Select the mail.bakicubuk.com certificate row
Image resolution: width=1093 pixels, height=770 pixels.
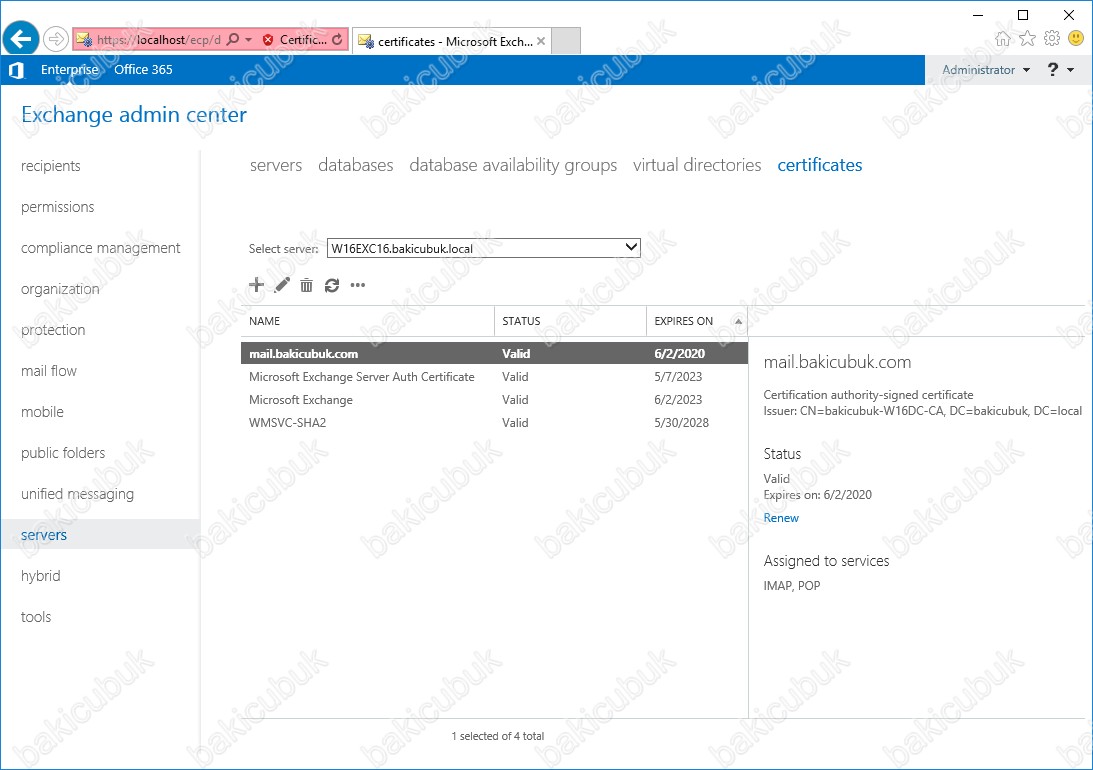[x=494, y=353]
